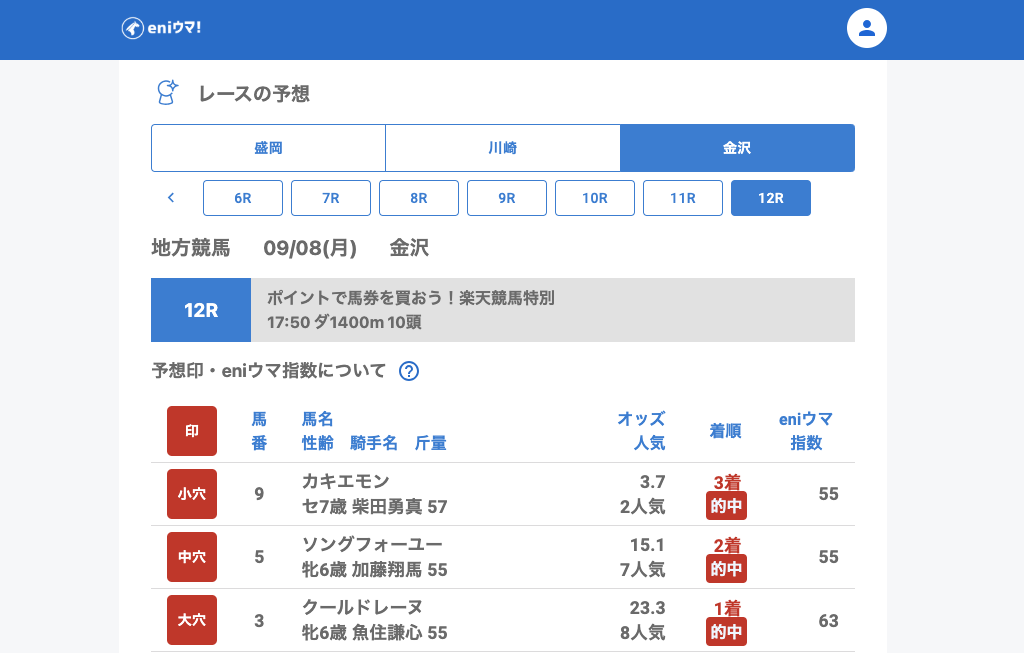Select race 11R
Viewport: 1024px width, 653px height.
coord(683,198)
